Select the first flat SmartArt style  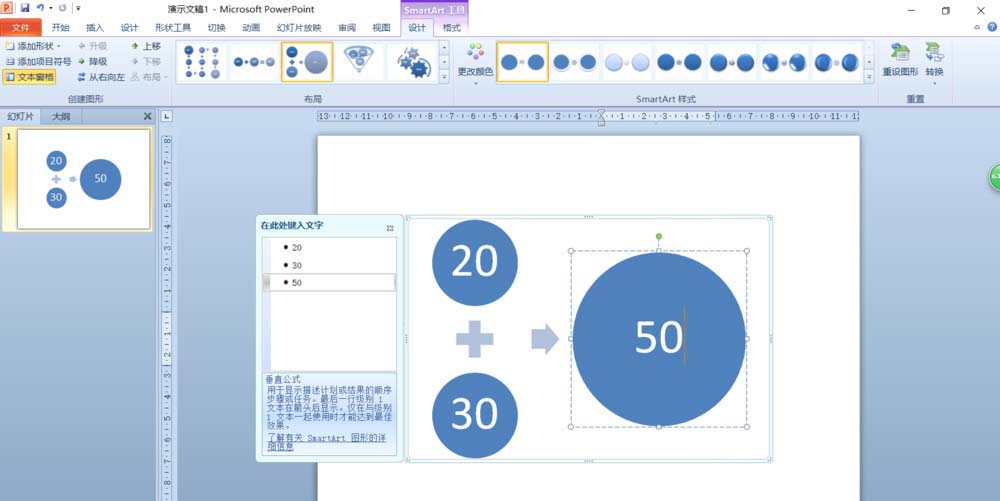pyautogui.click(x=522, y=62)
